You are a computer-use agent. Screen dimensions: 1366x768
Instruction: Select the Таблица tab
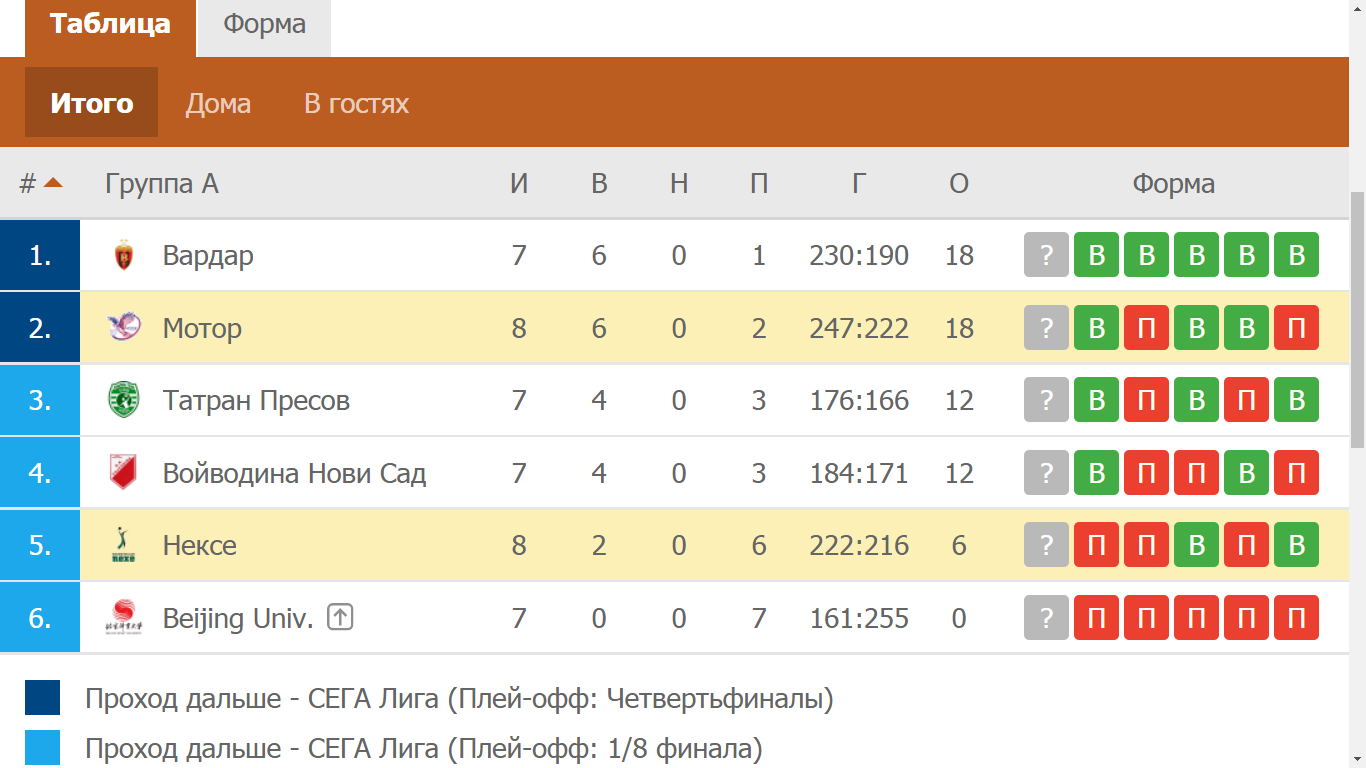pyautogui.click(x=110, y=25)
